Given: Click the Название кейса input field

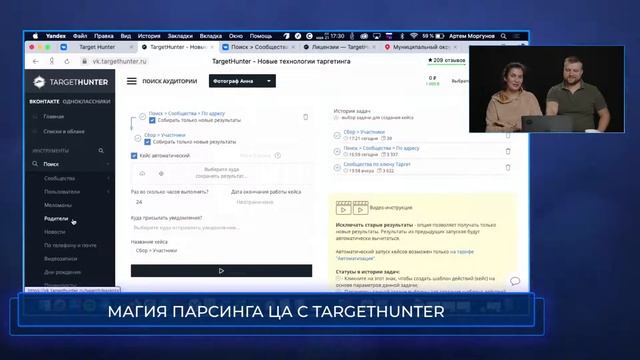Looking at the screenshot, I should click(x=221, y=251).
